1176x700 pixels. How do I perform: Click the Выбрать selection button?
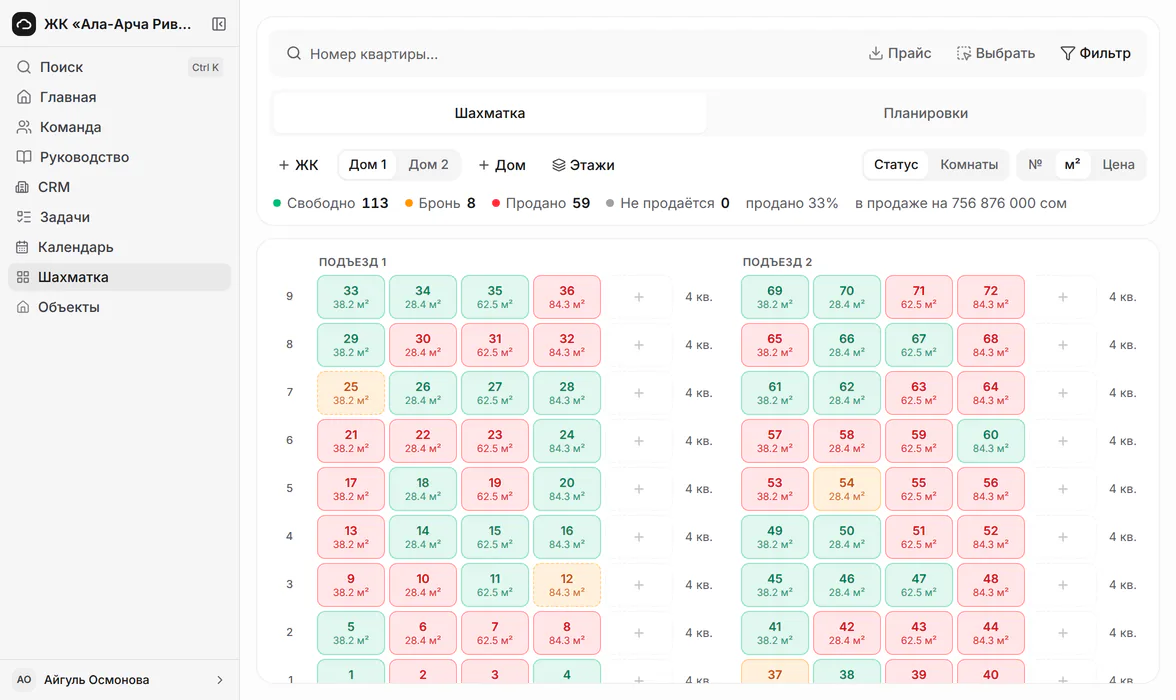tap(996, 53)
